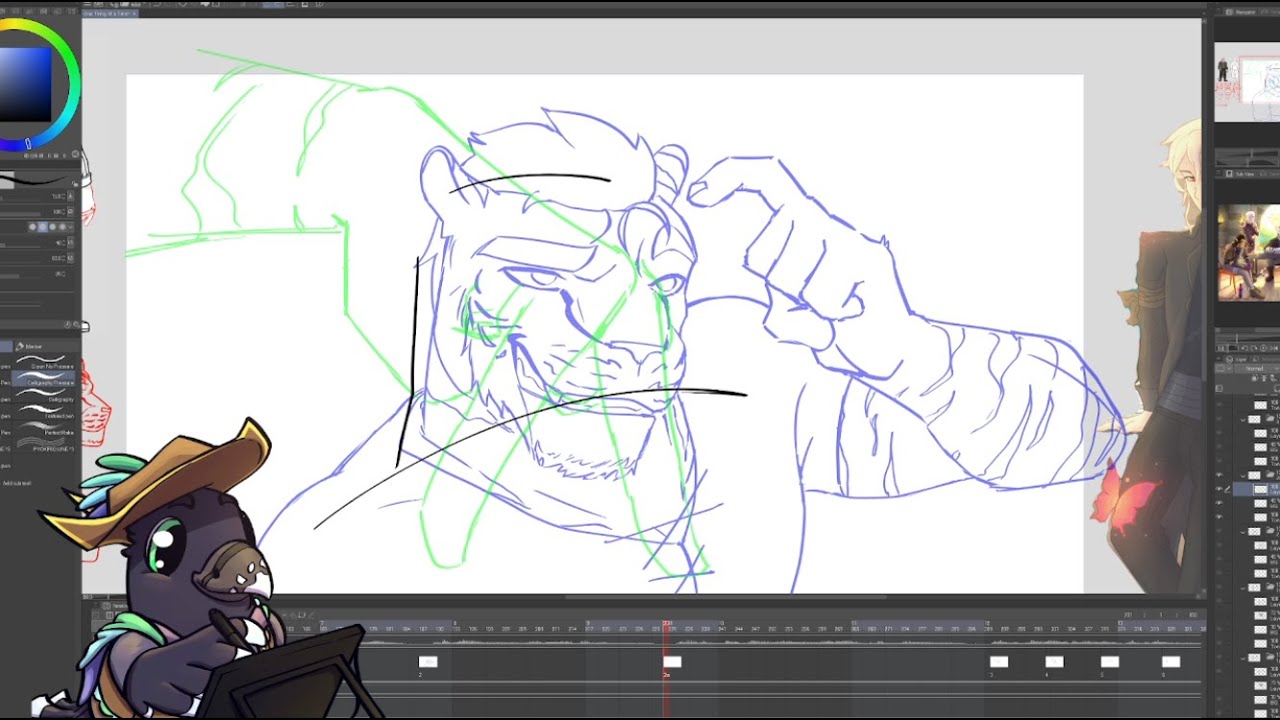Select timeline keyframe labeled 2
1280x720 pixels.
click(x=428, y=662)
